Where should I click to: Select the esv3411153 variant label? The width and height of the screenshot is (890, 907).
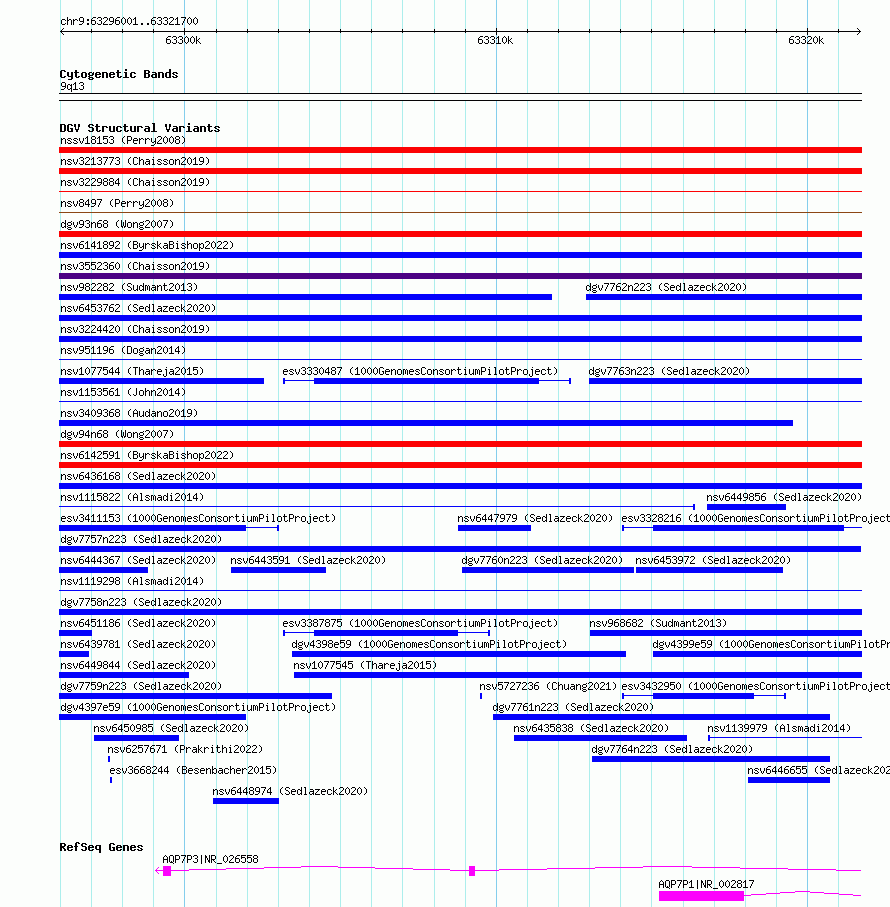click(198, 518)
